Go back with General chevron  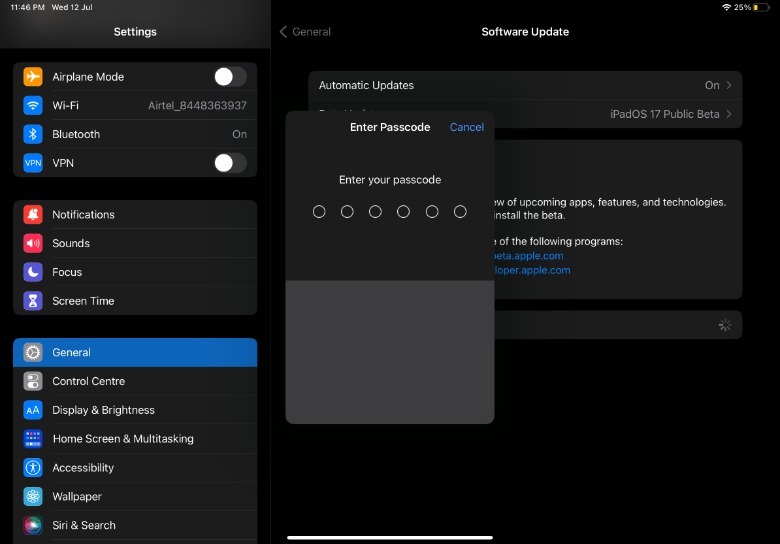click(x=283, y=32)
